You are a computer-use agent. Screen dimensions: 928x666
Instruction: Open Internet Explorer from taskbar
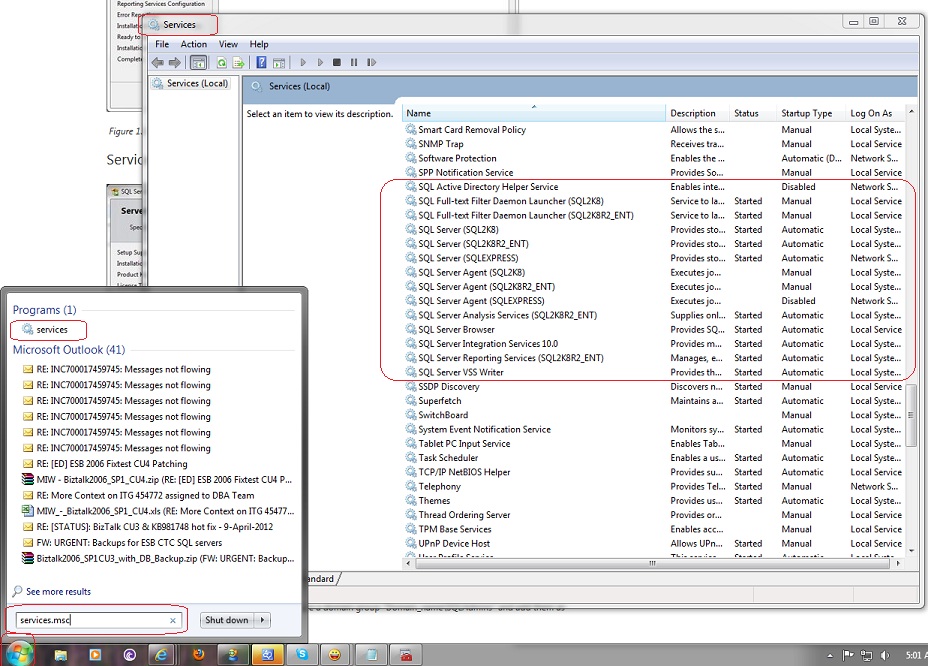(160, 655)
